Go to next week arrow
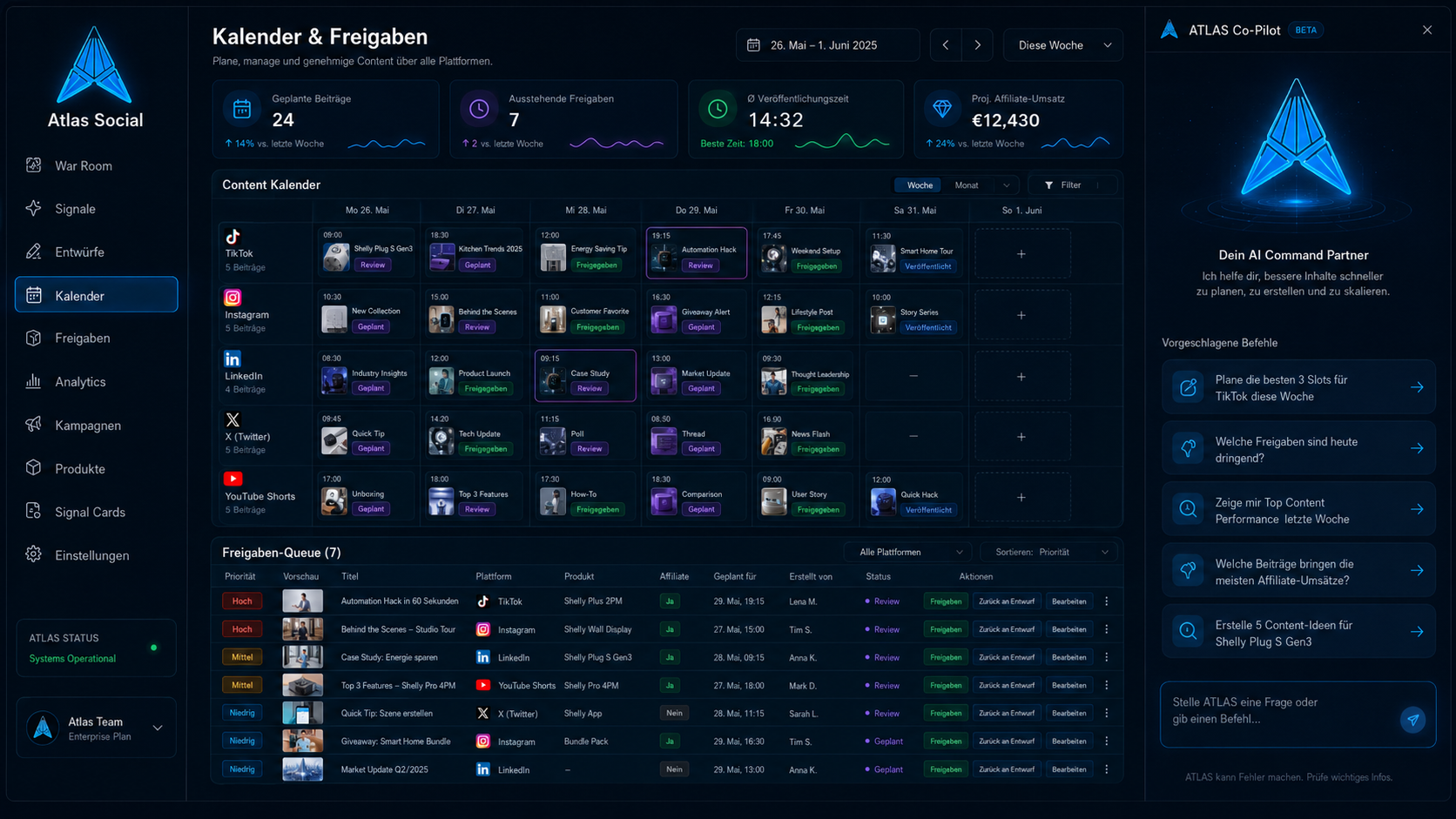Image resolution: width=1456 pixels, height=819 pixels. (x=977, y=45)
